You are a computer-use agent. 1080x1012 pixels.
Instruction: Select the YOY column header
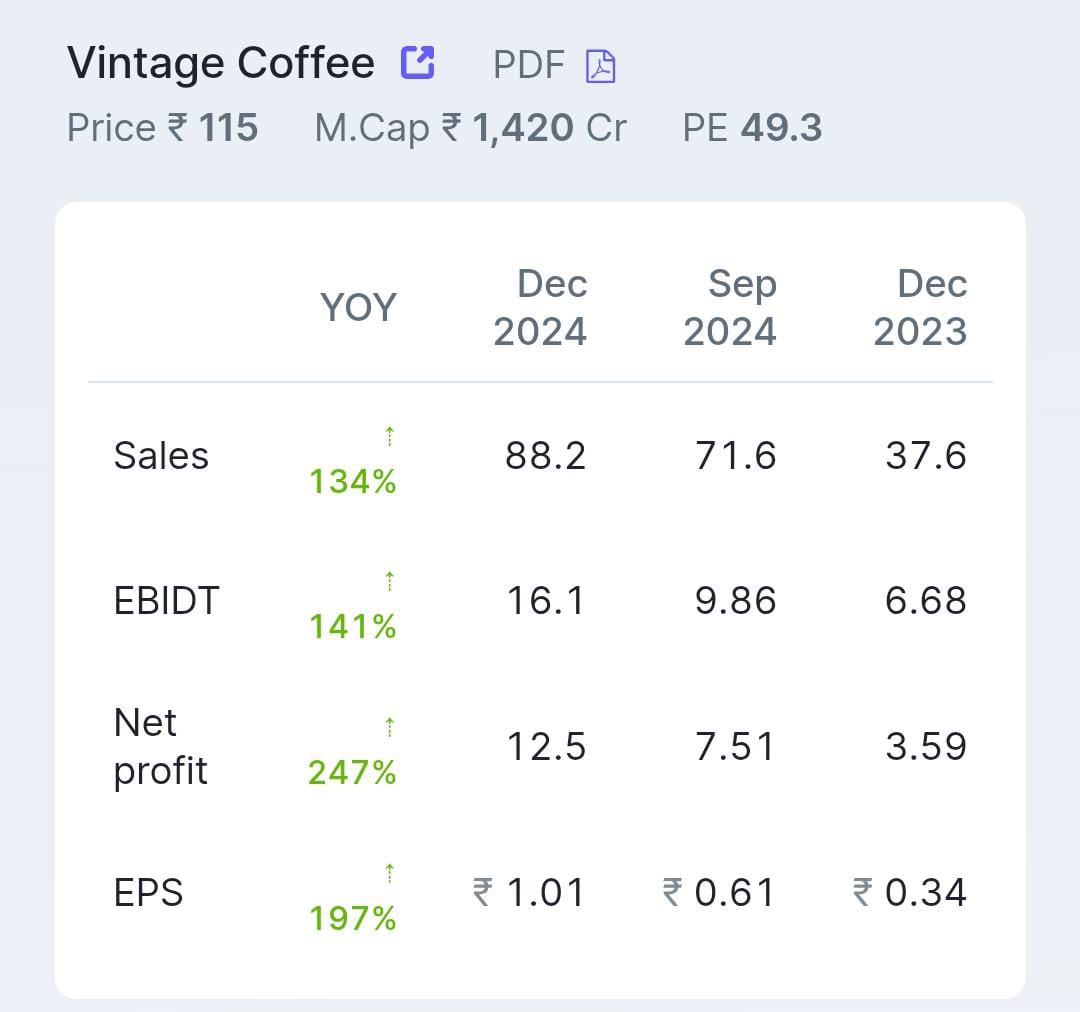[x=358, y=308]
